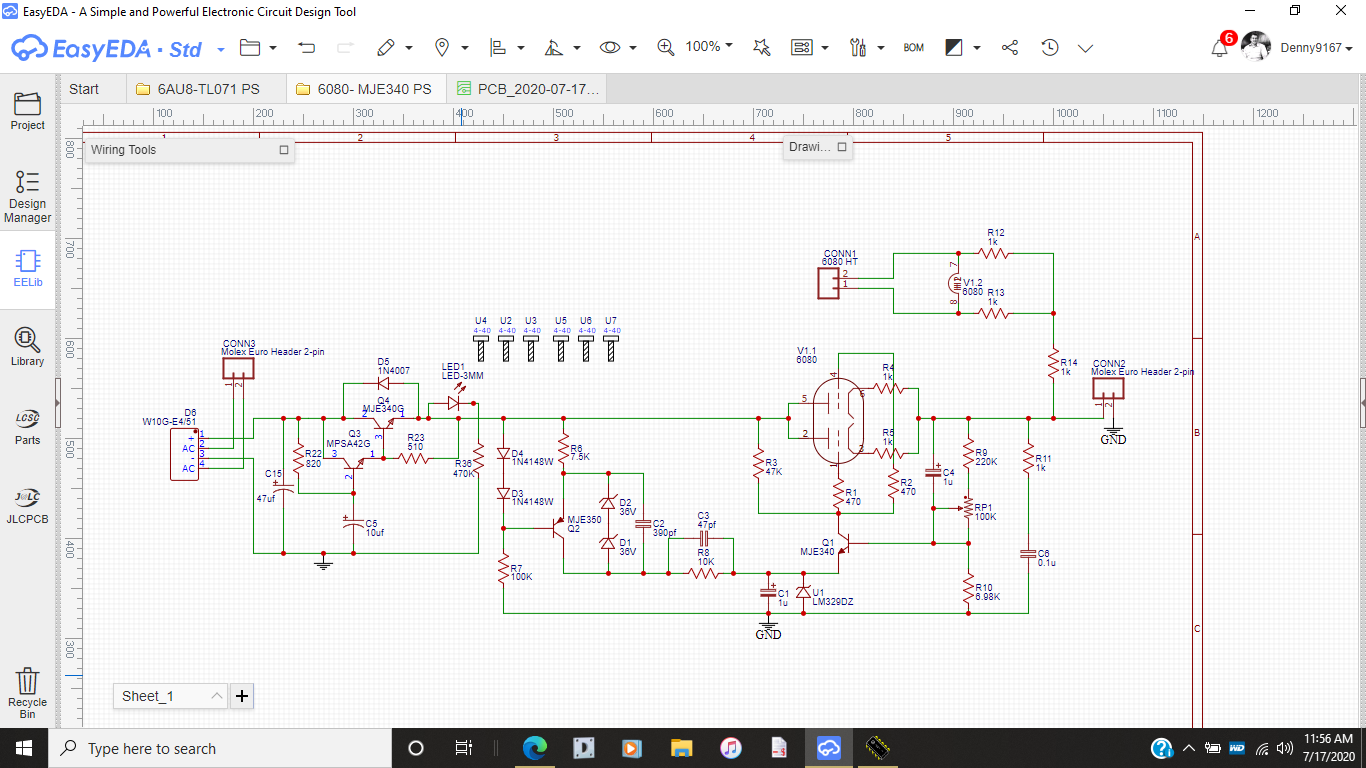Expand the Align menu arrow
1366x768 pixels.
click(521, 47)
